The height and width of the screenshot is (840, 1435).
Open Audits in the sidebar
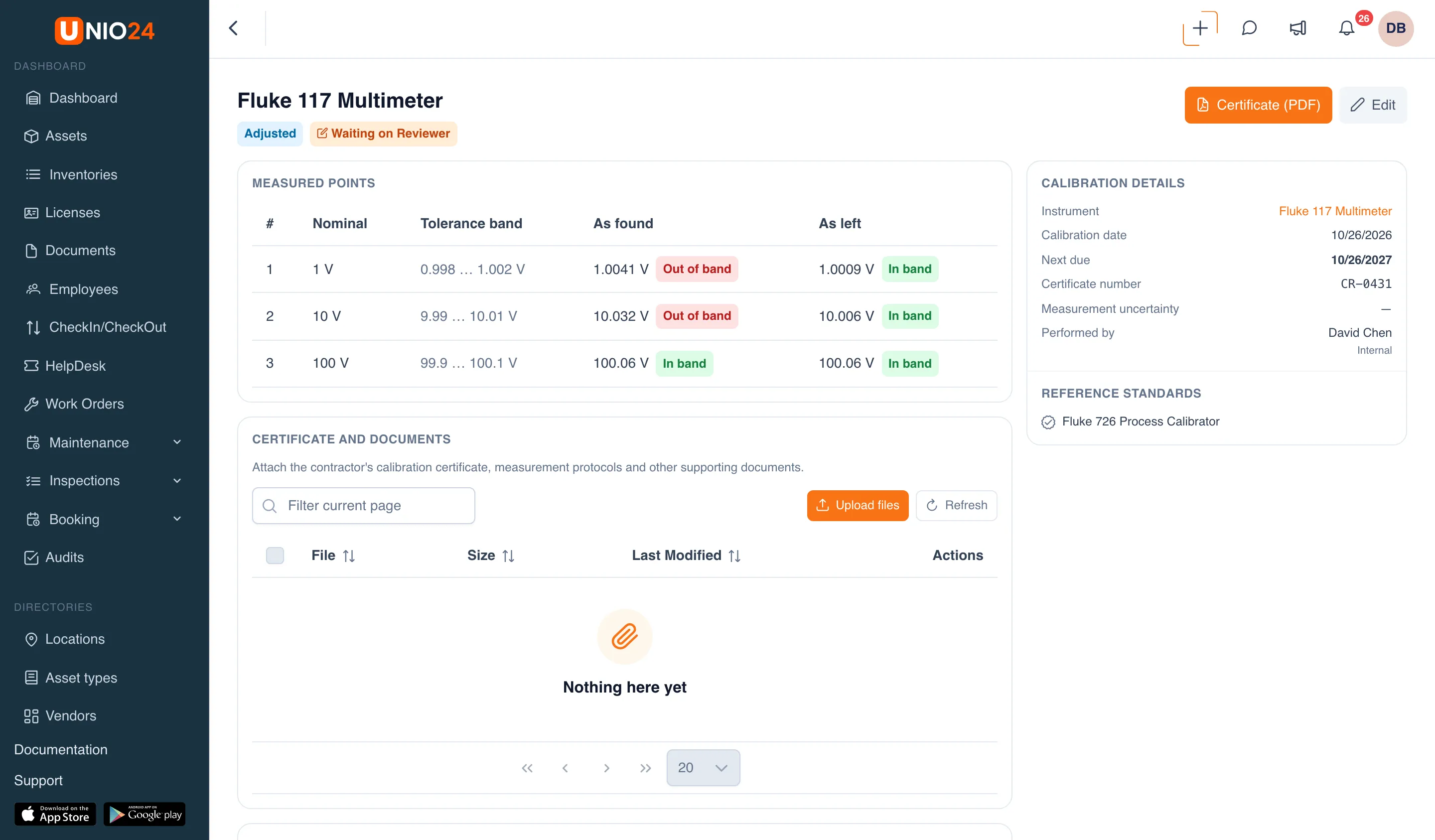(x=54, y=558)
